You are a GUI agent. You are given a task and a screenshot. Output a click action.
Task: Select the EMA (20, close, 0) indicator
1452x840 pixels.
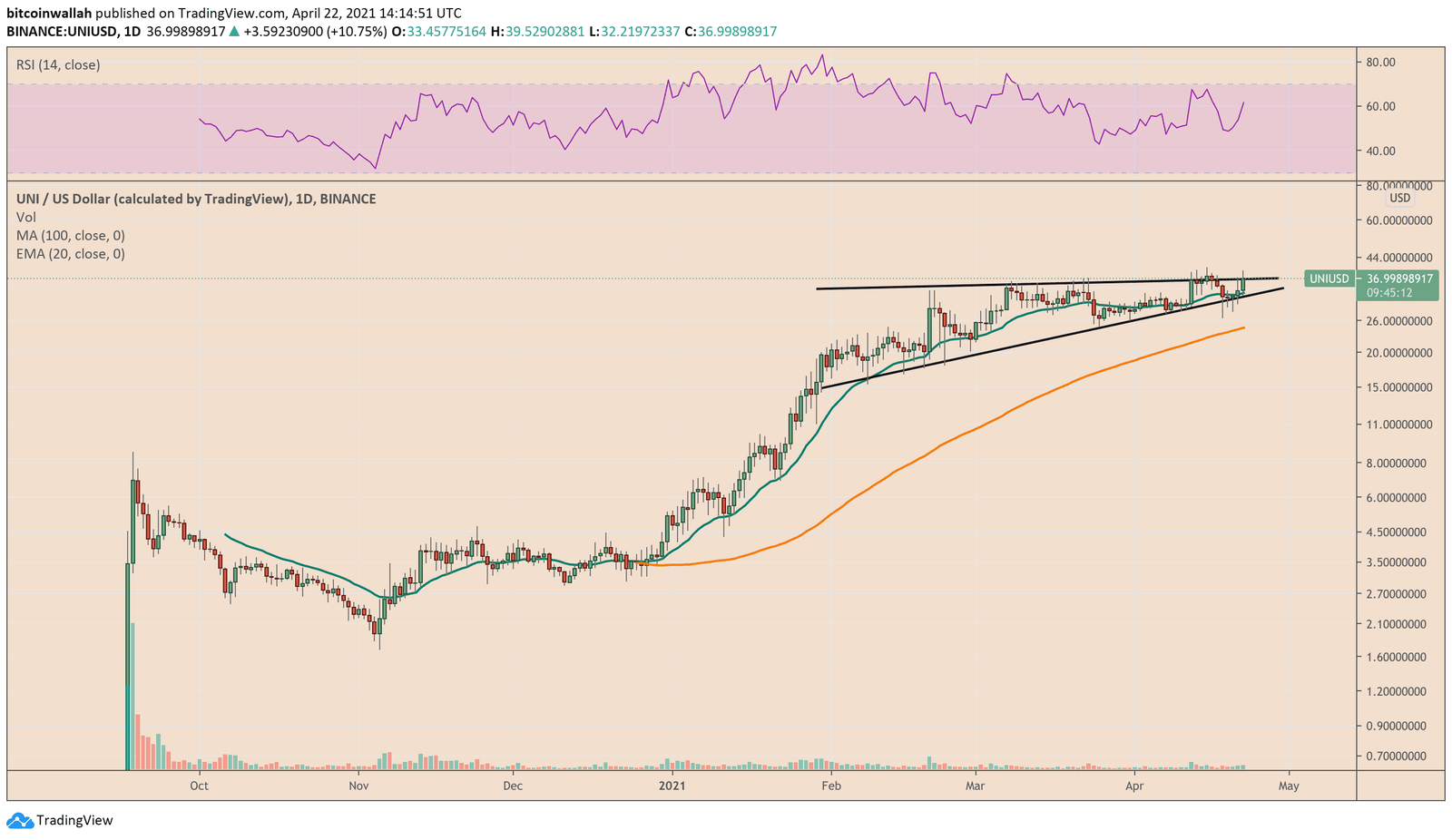pos(71,253)
